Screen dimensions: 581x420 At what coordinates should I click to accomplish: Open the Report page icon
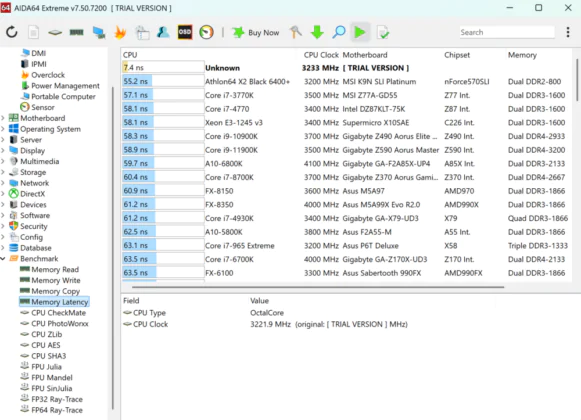(33, 32)
